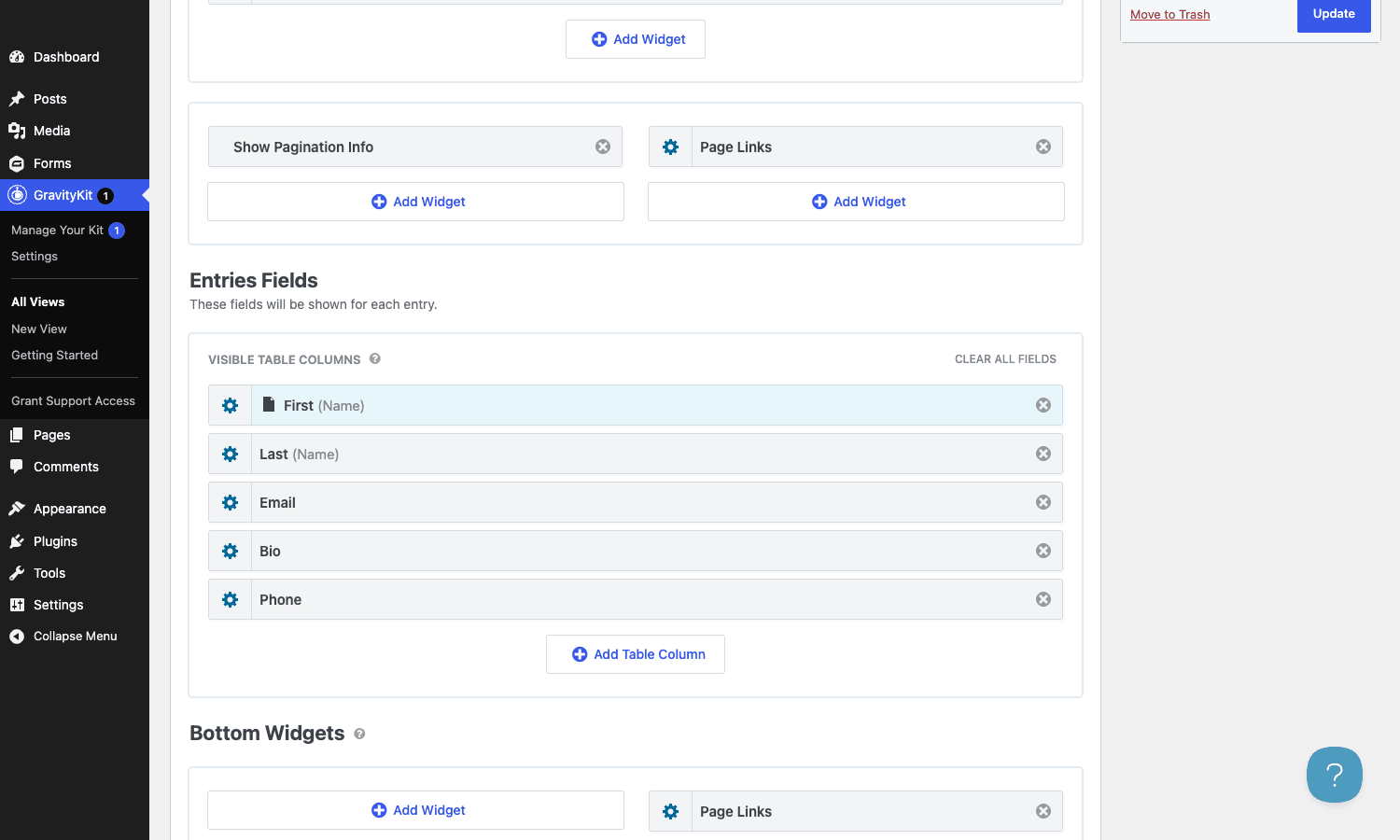
Task: Open settings gear for Last (Name) column
Action: tap(230, 454)
